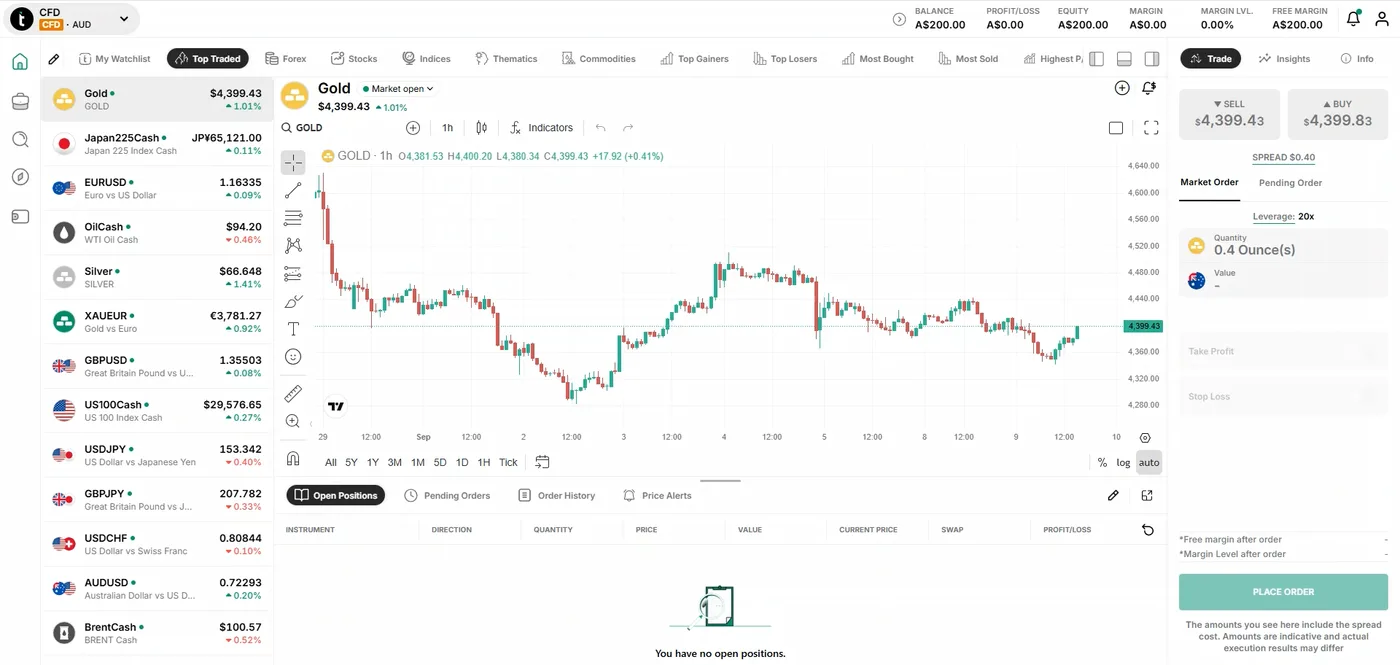Enter fullscreen chart mode
The height and width of the screenshot is (665, 1400).
click(x=1151, y=128)
